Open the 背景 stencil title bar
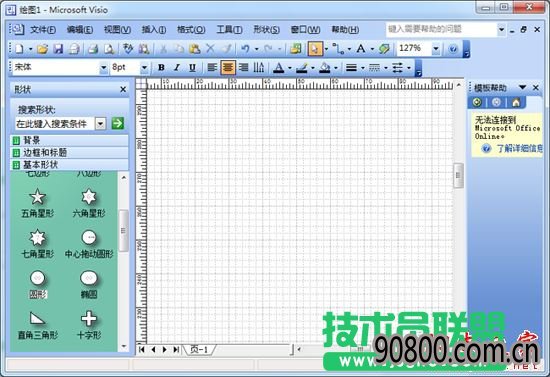 coord(69,141)
